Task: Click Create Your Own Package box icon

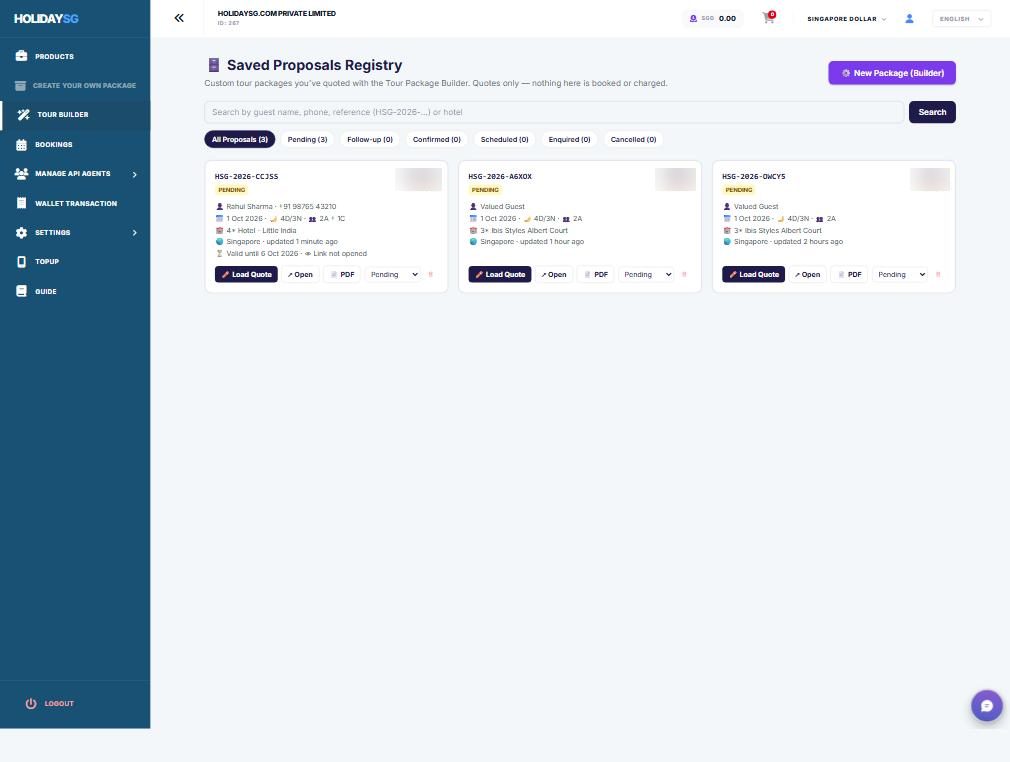Action: (21, 85)
